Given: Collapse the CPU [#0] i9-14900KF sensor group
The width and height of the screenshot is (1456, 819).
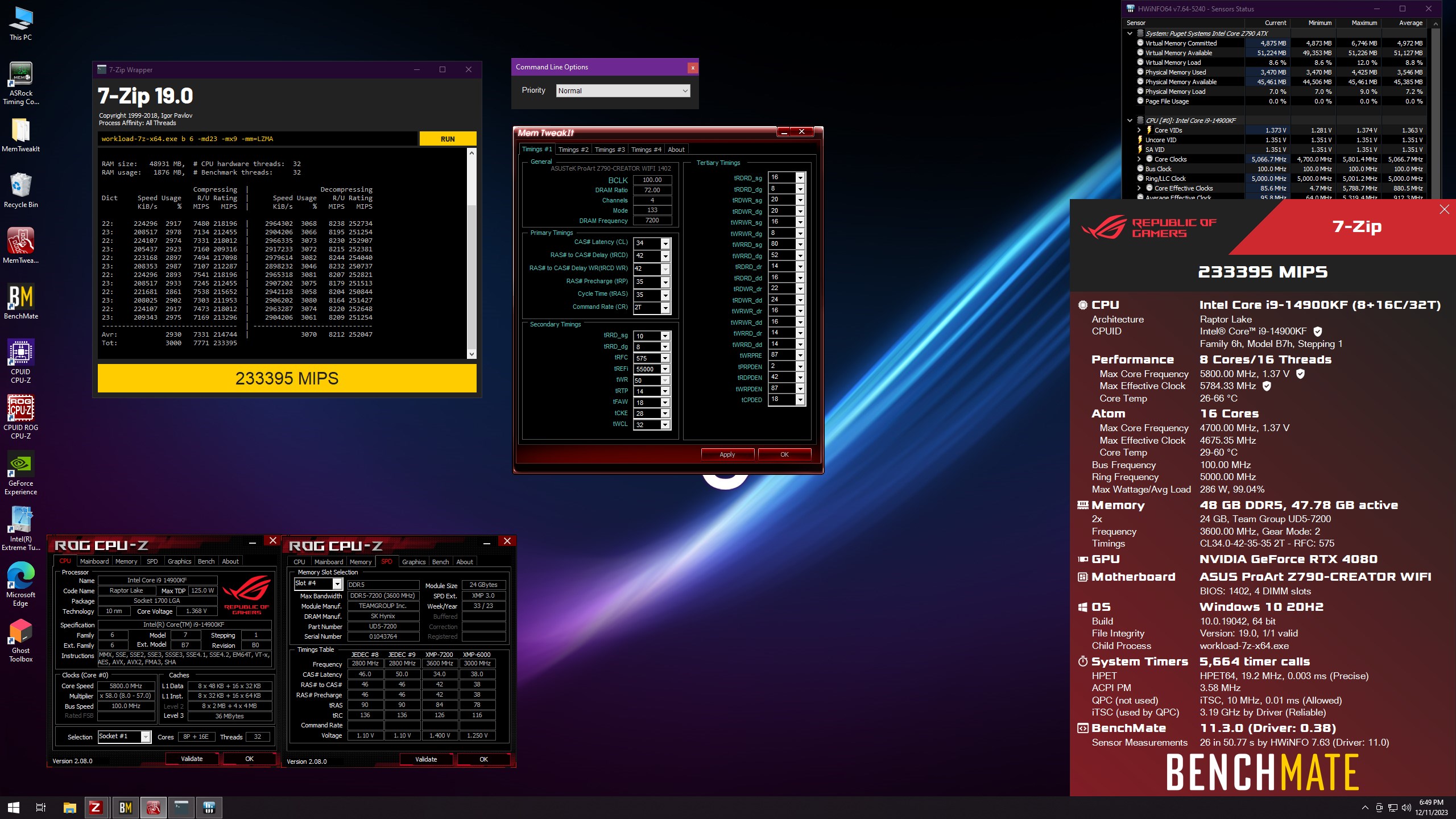Looking at the screenshot, I should tap(1130, 121).
